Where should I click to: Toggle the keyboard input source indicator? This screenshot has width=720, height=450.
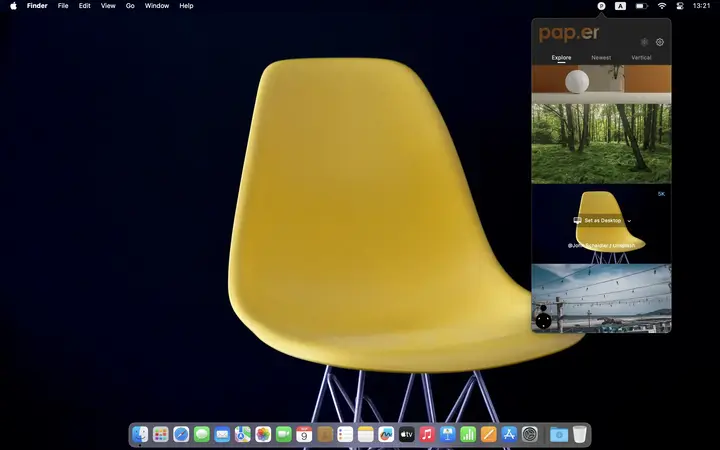(620, 6)
